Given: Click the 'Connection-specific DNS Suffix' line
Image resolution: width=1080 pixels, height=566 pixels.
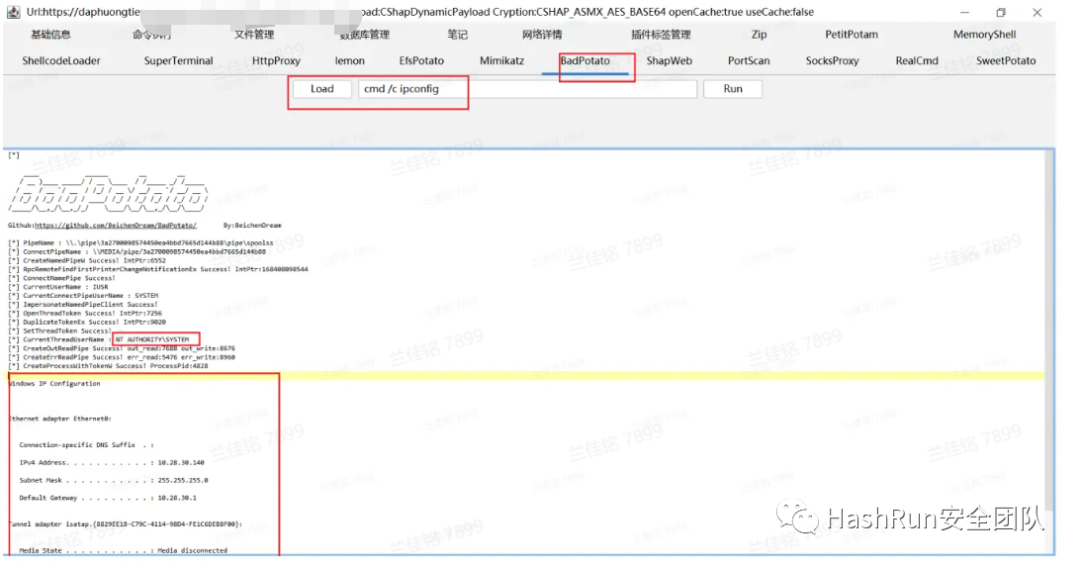Looking at the screenshot, I should (x=86, y=445).
